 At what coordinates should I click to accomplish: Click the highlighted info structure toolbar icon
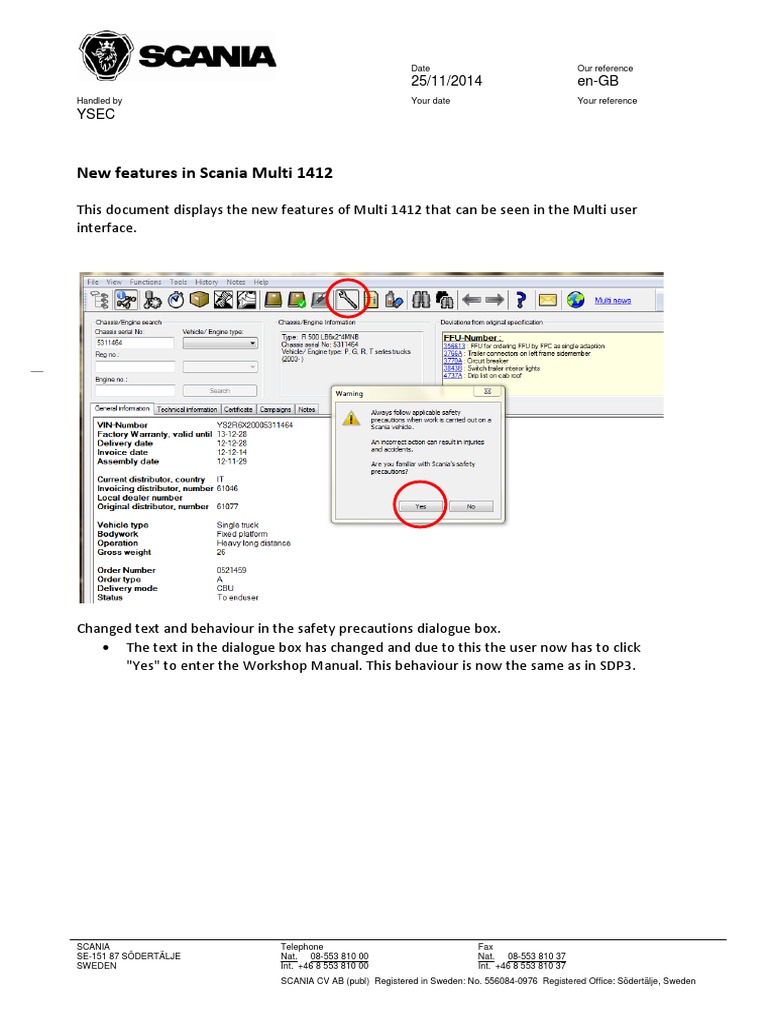(x=126, y=300)
